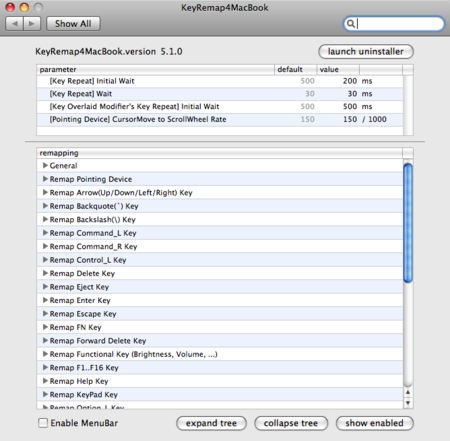Expand Remap FN Key
450x441 pixels.
pyautogui.click(x=45, y=327)
